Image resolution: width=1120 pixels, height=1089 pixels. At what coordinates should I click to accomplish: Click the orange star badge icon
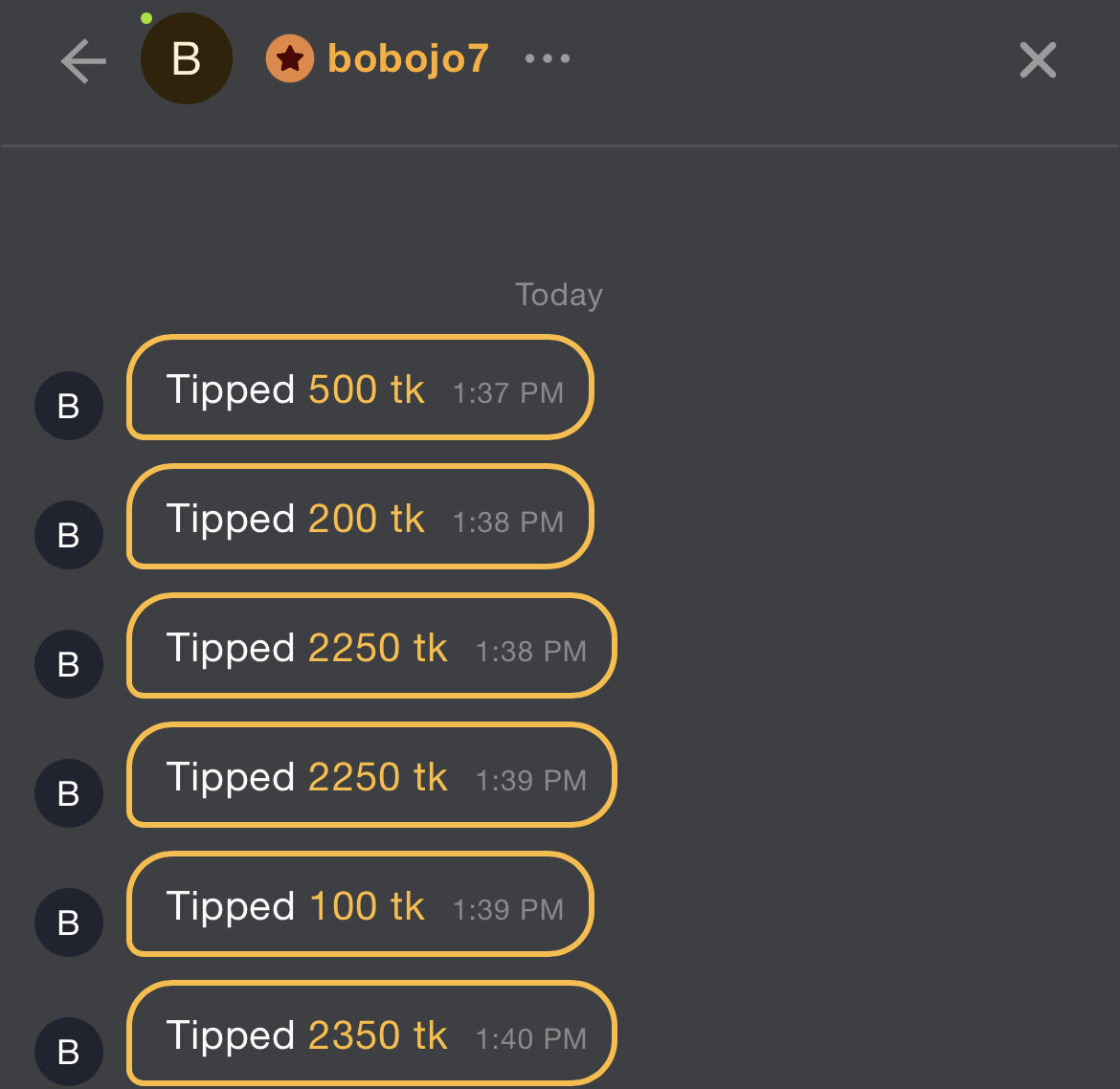(289, 59)
